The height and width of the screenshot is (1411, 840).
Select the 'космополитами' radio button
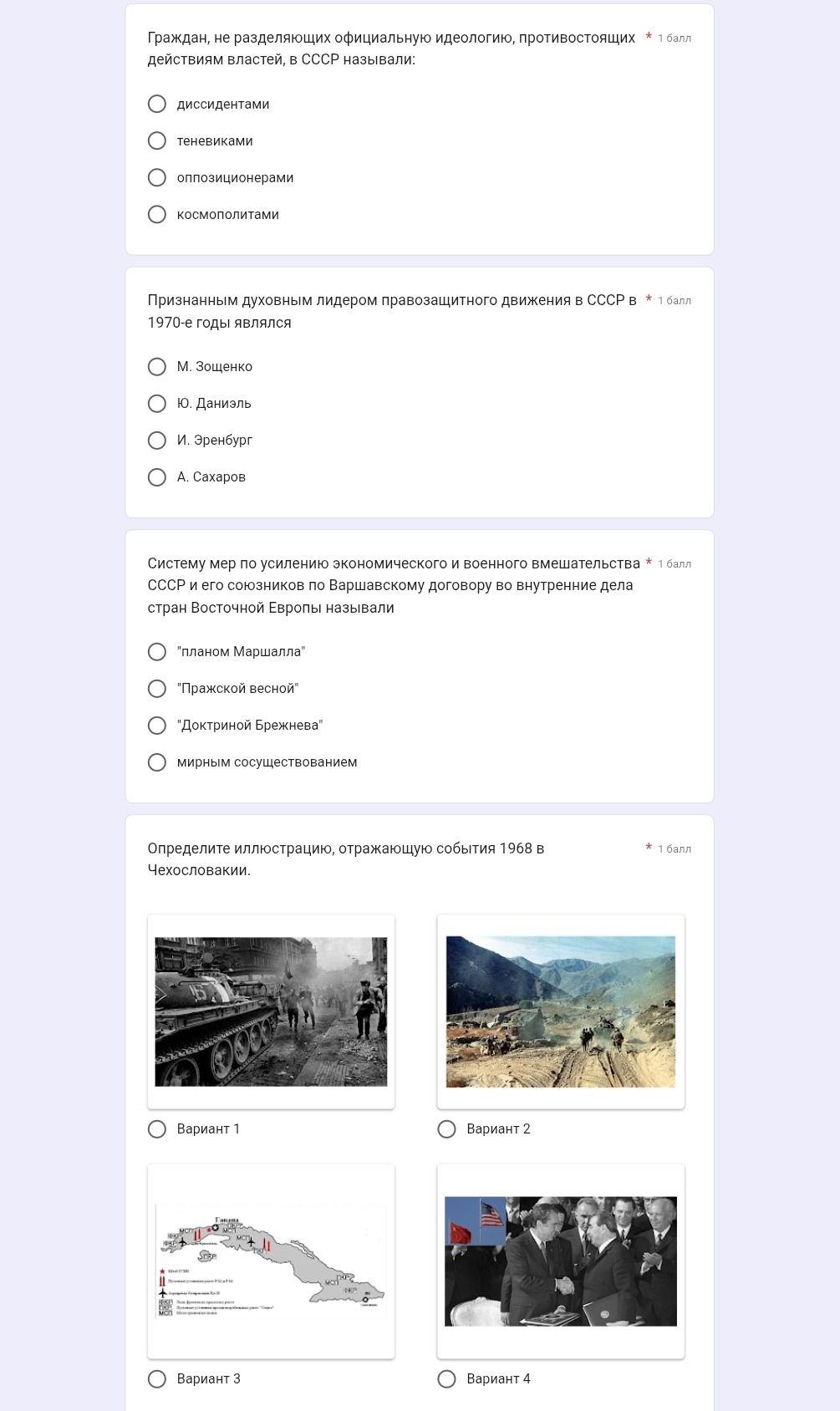[x=157, y=215]
